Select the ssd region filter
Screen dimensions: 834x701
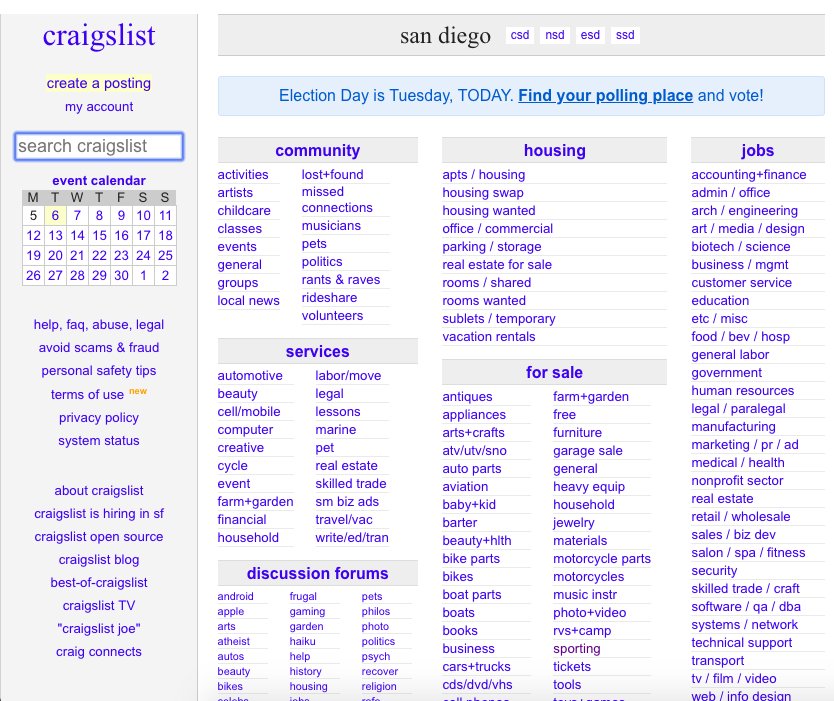(625, 35)
